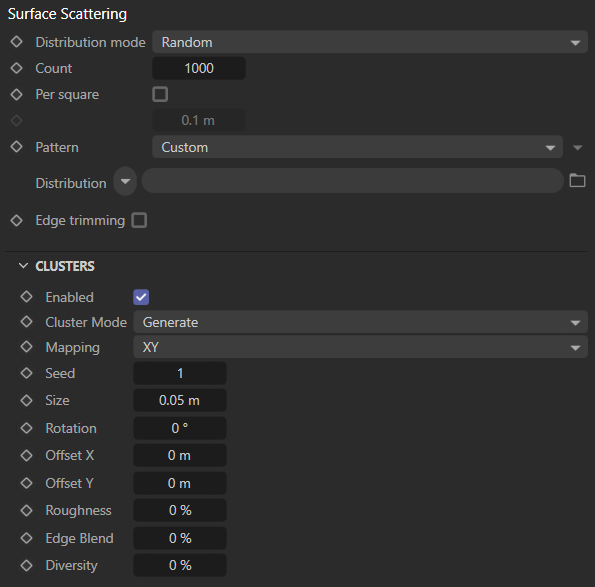Click keyframe diamond next to Pattern
The image size is (595, 587).
(x=17, y=146)
